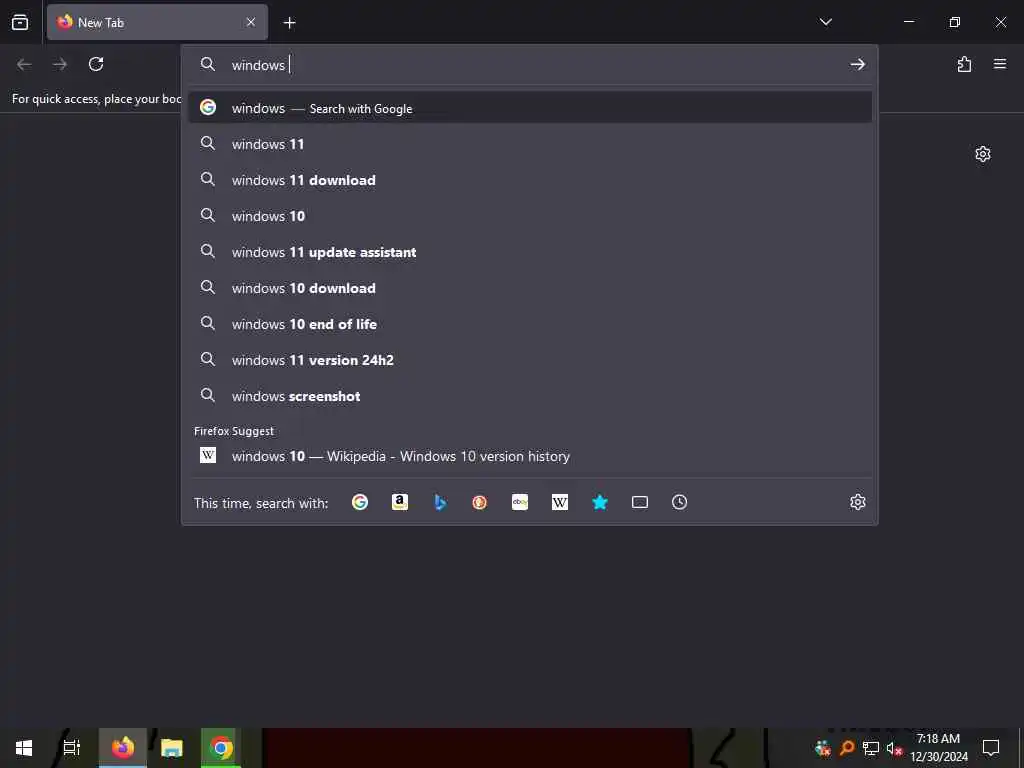Close the New Tab tab
Screen dimensions: 1024x768
[251, 22]
